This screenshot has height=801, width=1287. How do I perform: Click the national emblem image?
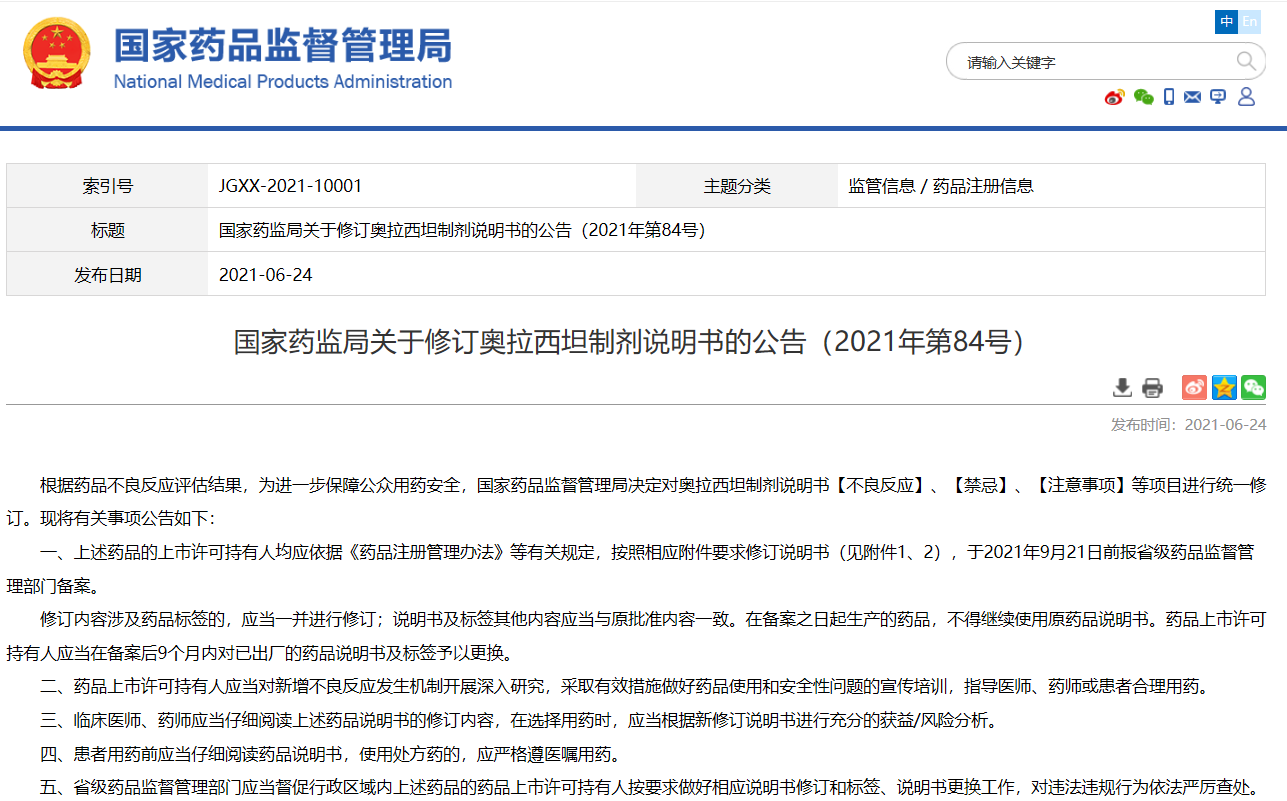57,55
